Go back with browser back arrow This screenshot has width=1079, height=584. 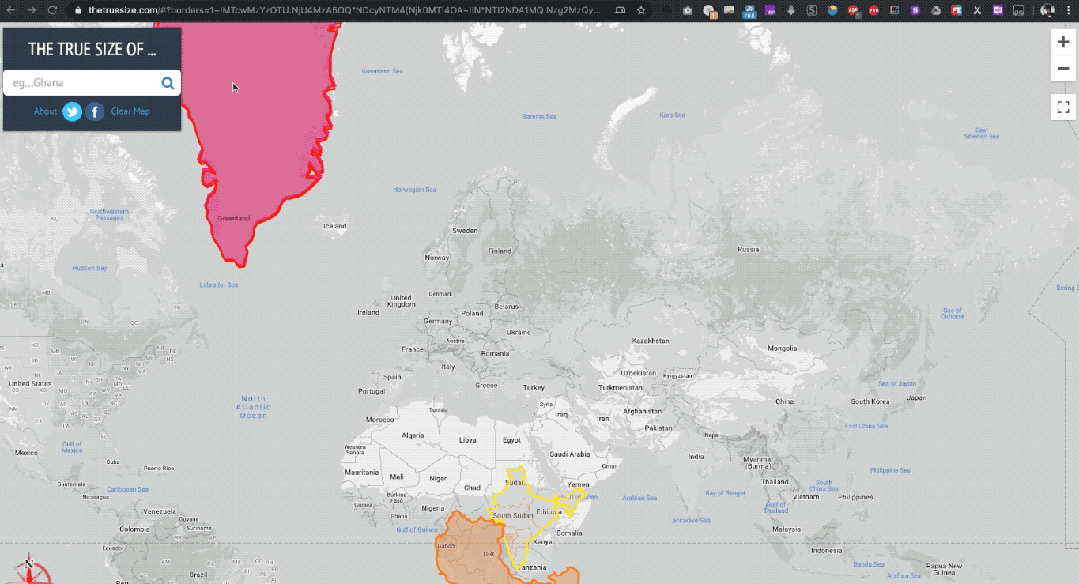(x=11, y=10)
